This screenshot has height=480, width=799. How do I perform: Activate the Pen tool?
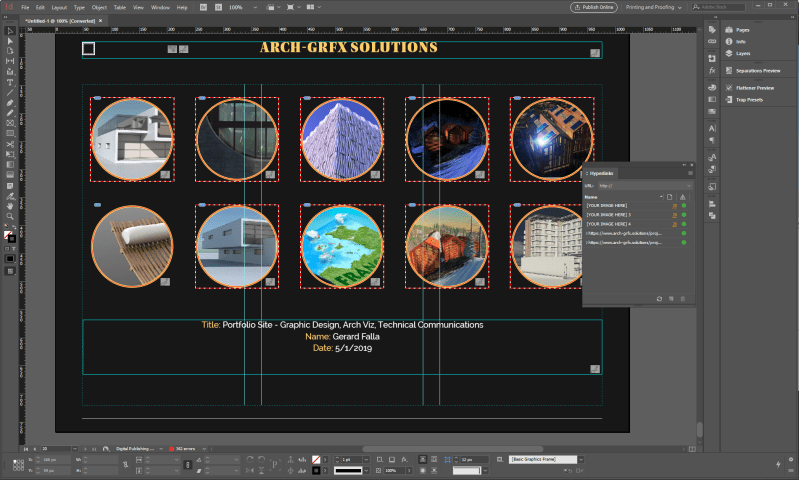[10, 102]
